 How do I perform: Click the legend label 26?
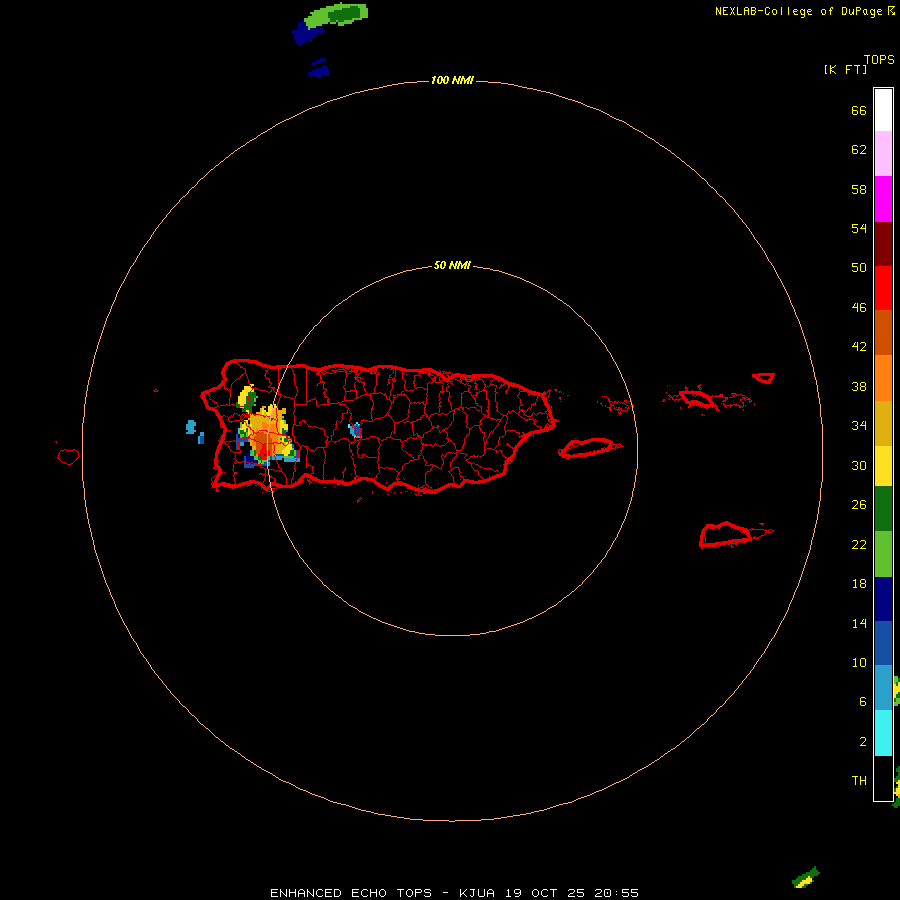coord(859,505)
